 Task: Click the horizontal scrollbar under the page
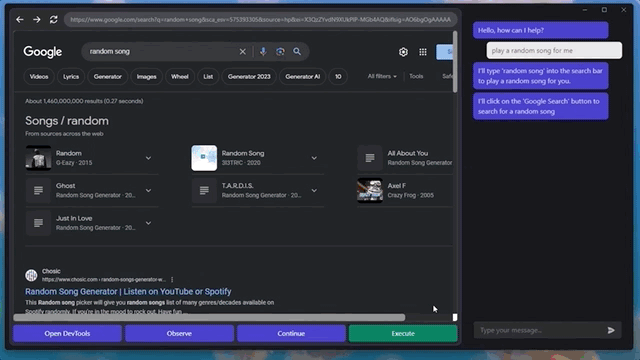click(209, 318)
